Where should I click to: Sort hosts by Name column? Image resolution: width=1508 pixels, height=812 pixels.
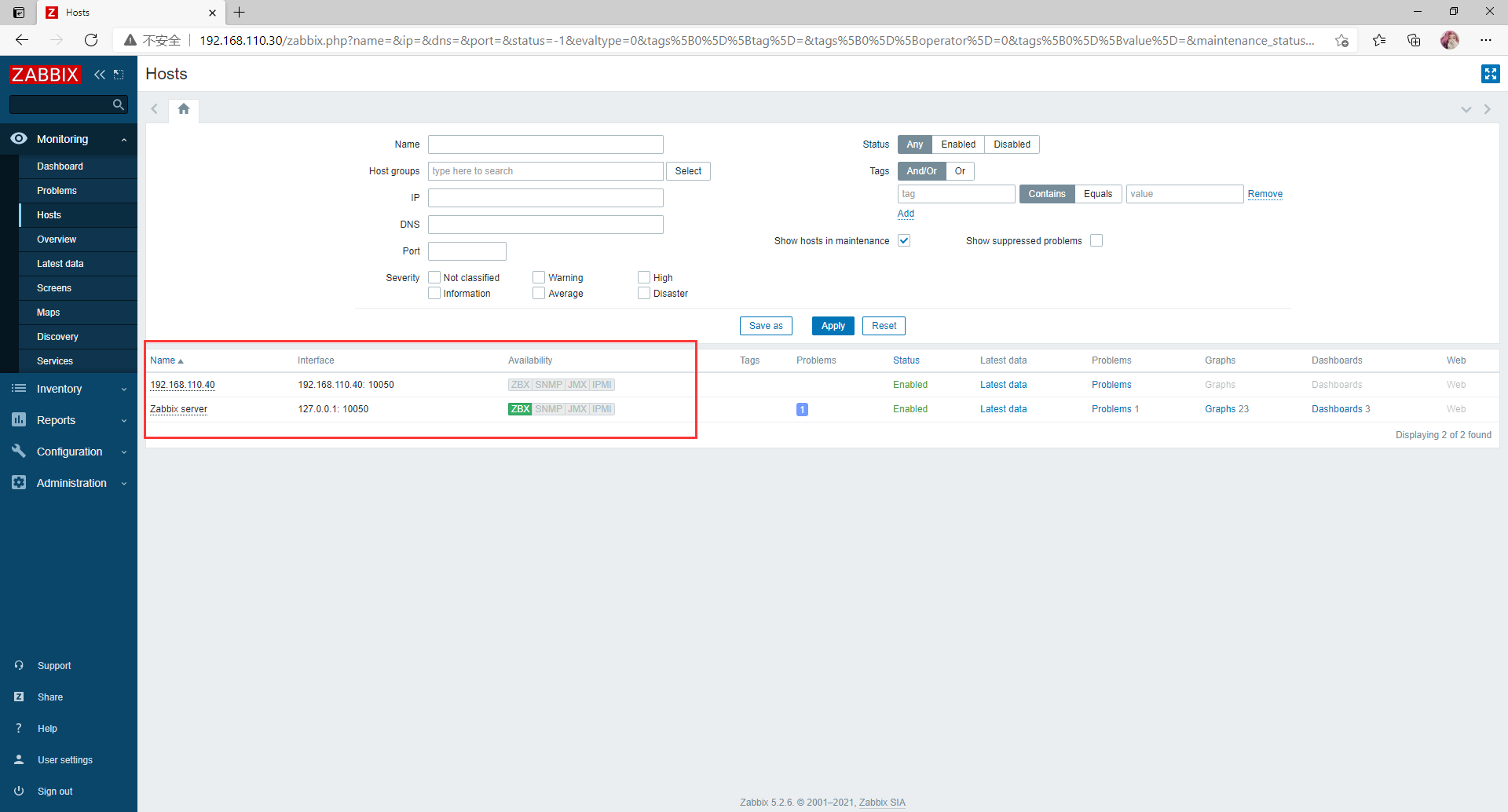[x=167, y=360]
